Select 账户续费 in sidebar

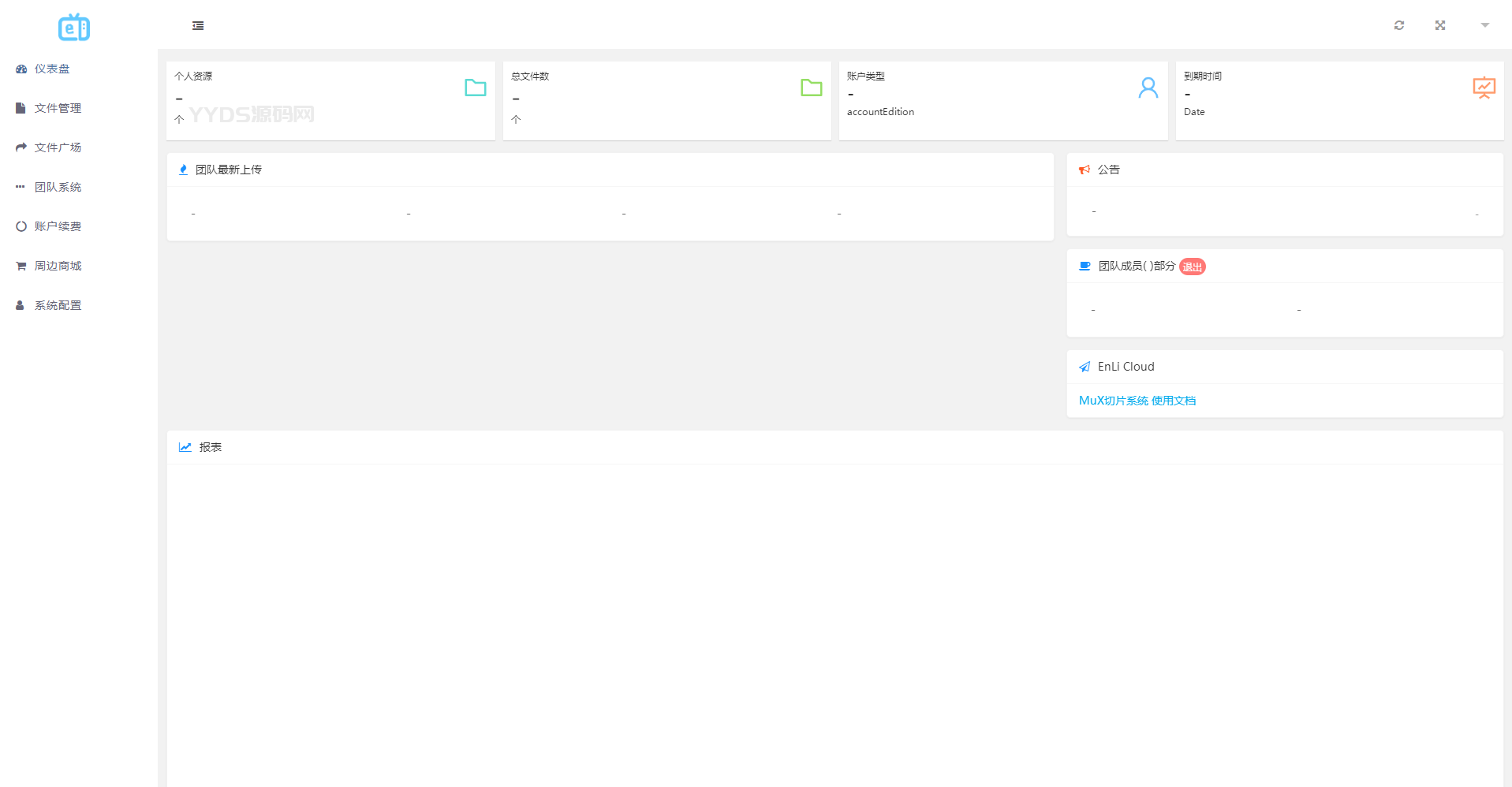[58, 227]
